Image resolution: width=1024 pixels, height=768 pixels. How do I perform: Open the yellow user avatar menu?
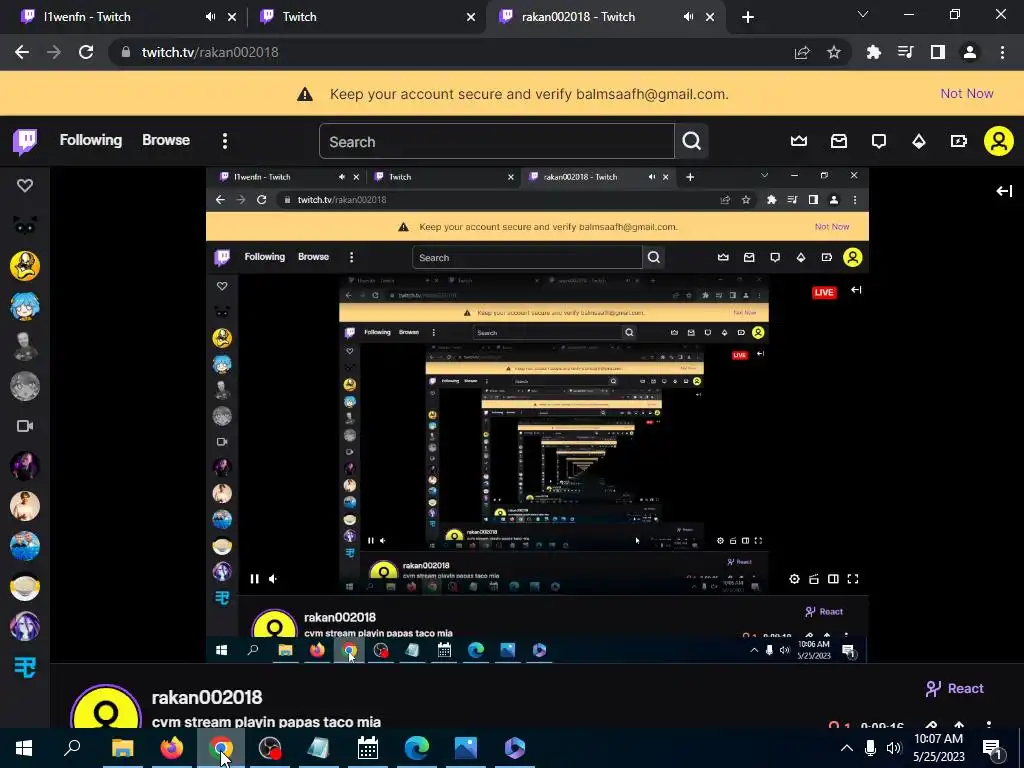999,141
